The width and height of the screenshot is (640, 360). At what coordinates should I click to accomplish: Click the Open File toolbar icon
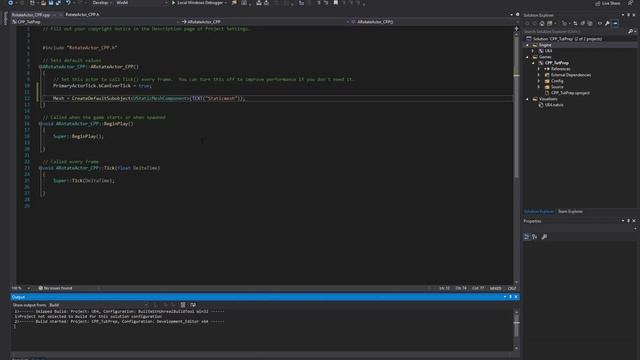click(43, 3)
